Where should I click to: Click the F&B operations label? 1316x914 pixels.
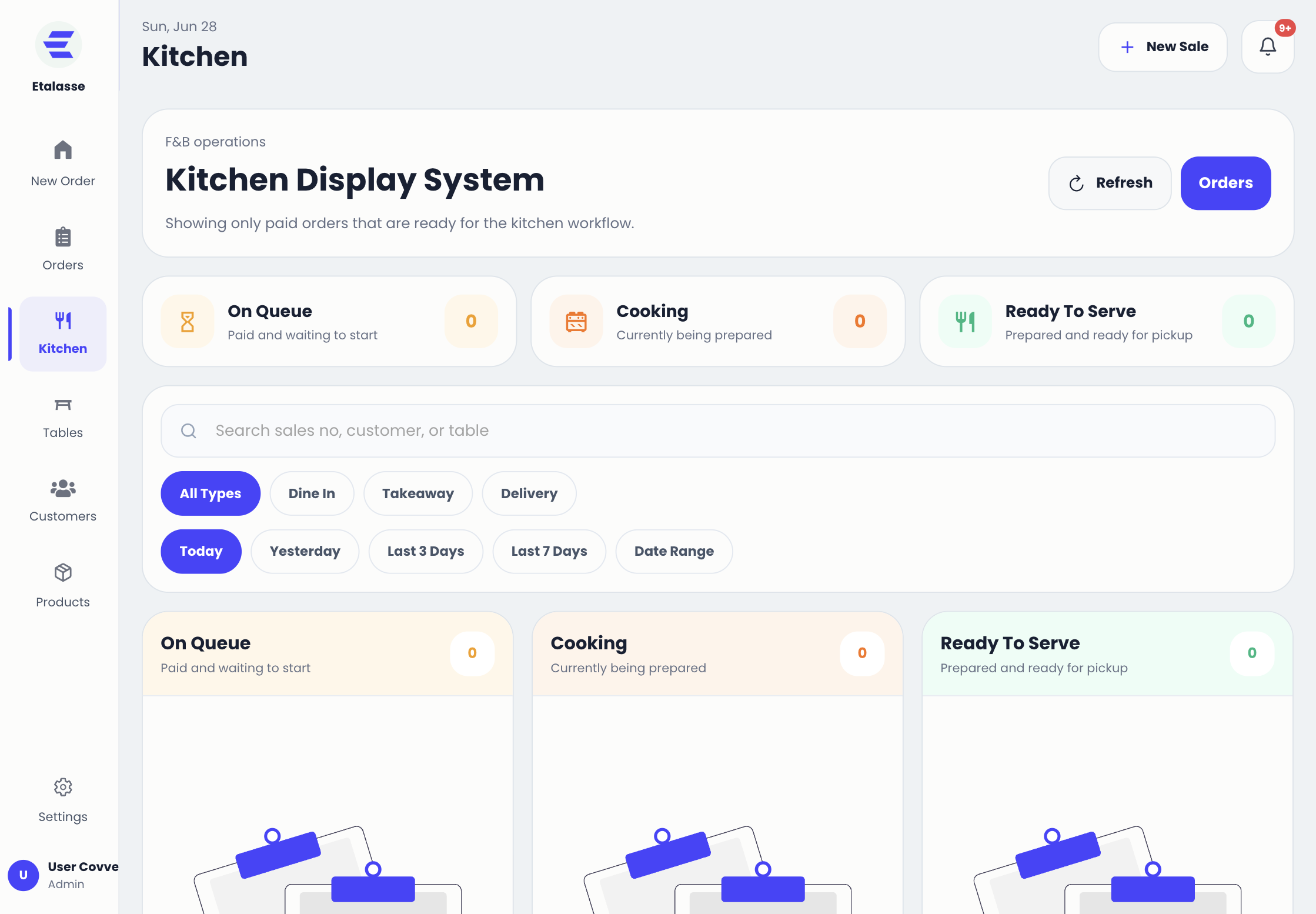click(x=215, y=142)
